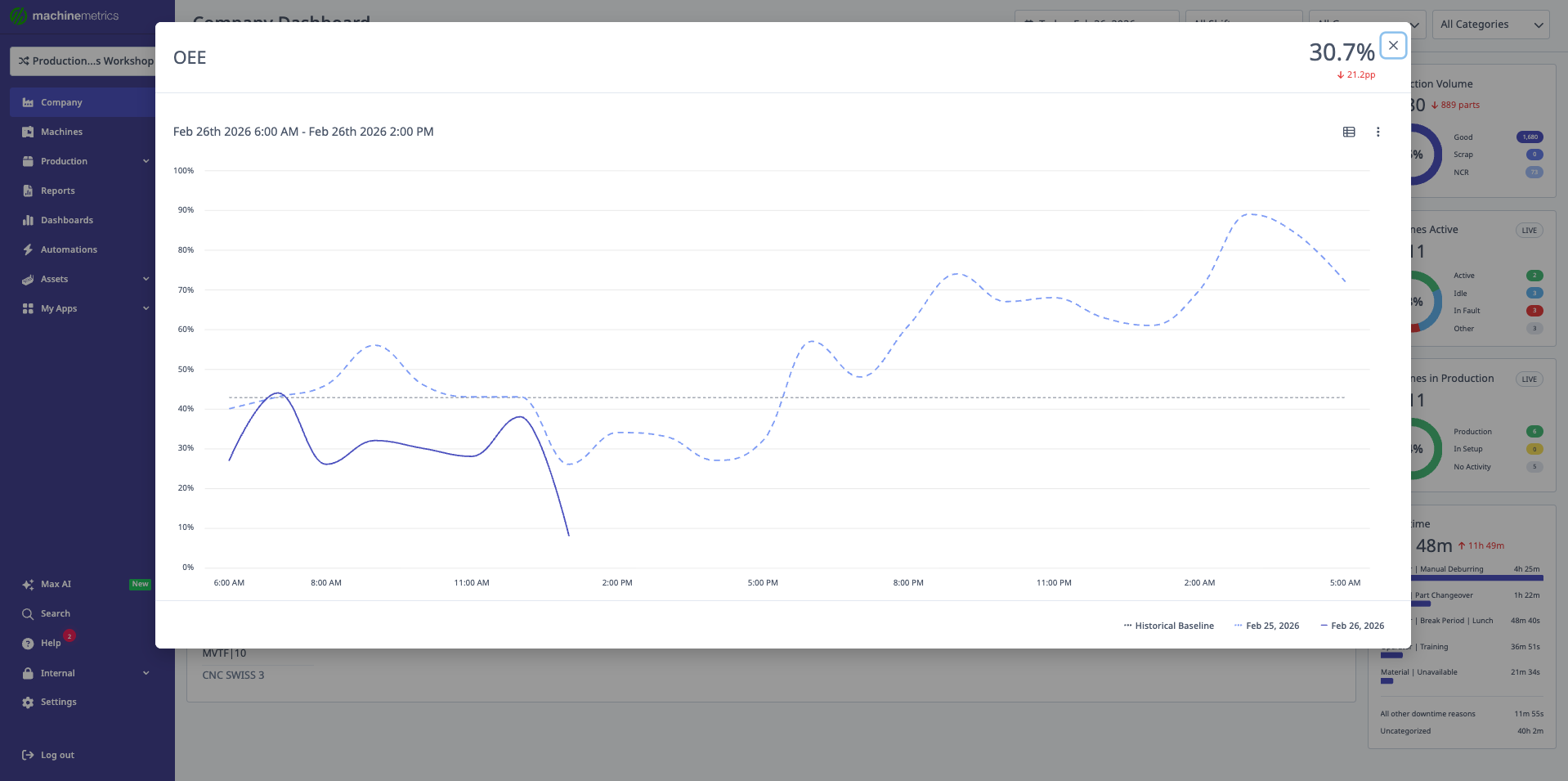Image resolution: width=1568 pixels, height=781 pixels.
Task: Toggle Historical Baseline series in legend
Action: [1169, 626]
